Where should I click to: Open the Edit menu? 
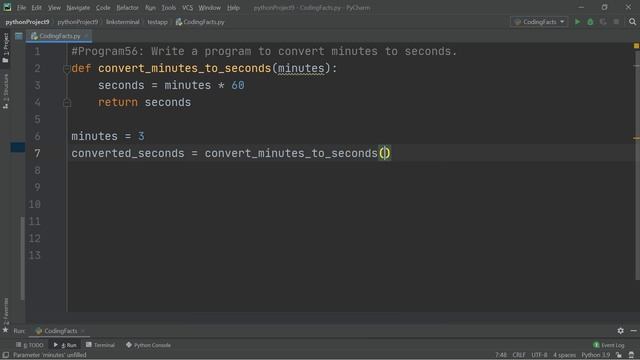(36, 8)
